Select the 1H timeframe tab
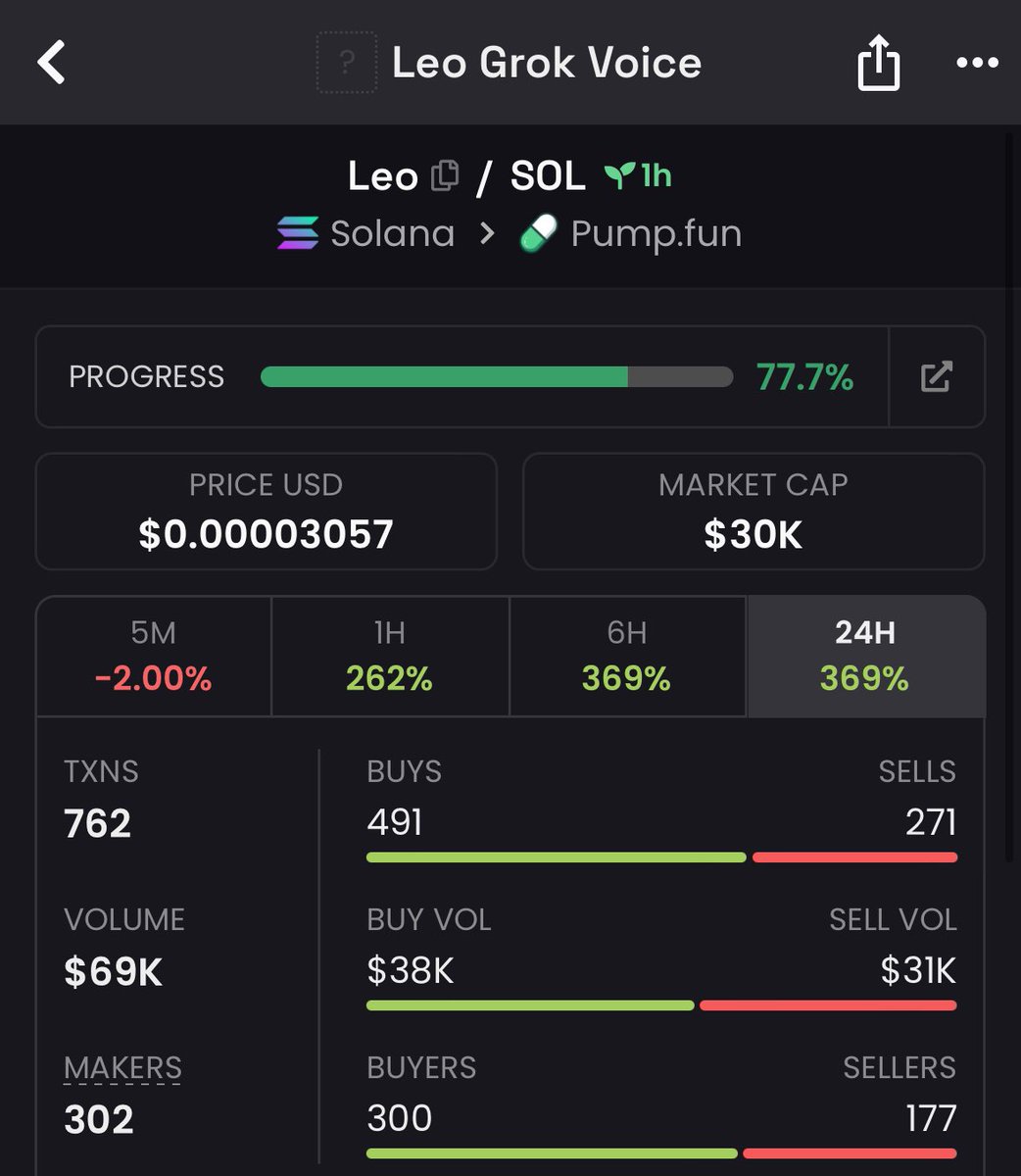1021x1176 pixels. [390, 656]
